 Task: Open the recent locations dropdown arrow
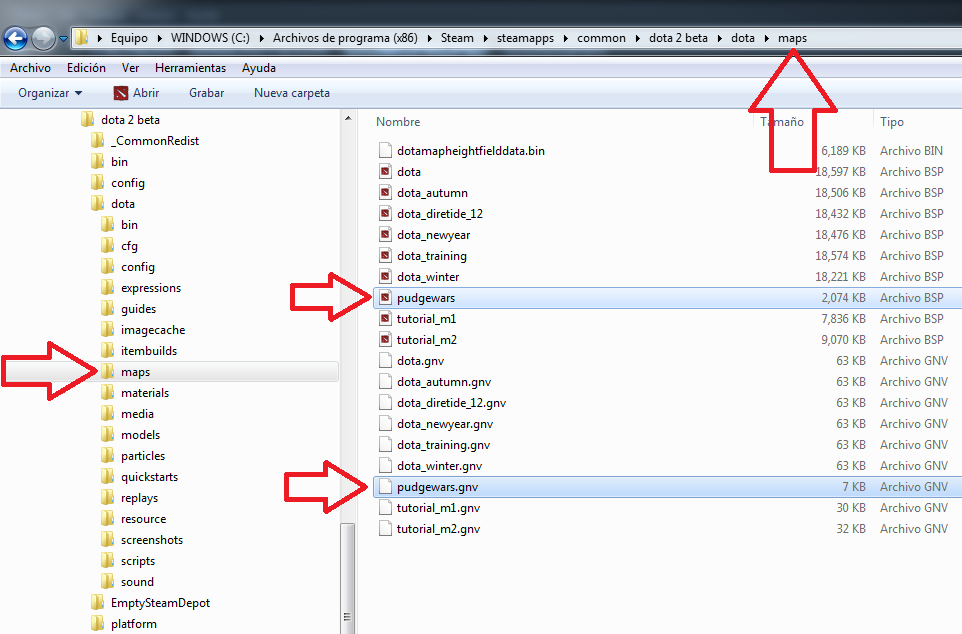pyautogui.click(x=64, y=39)
